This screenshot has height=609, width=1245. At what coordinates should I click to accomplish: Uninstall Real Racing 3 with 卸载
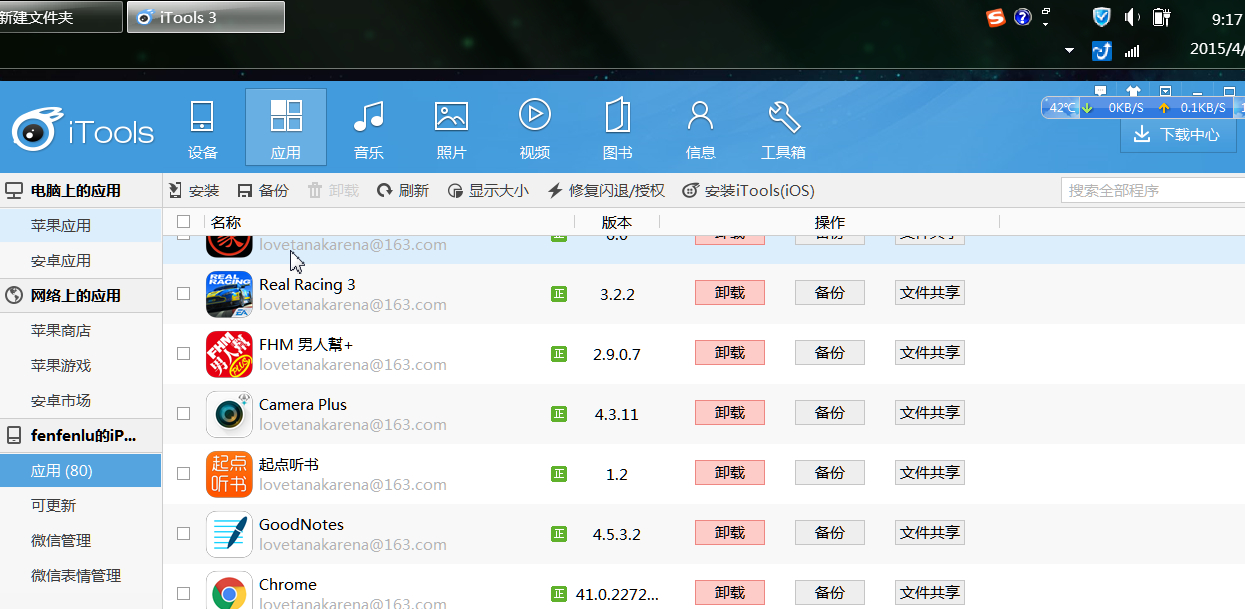coord(730,292)
